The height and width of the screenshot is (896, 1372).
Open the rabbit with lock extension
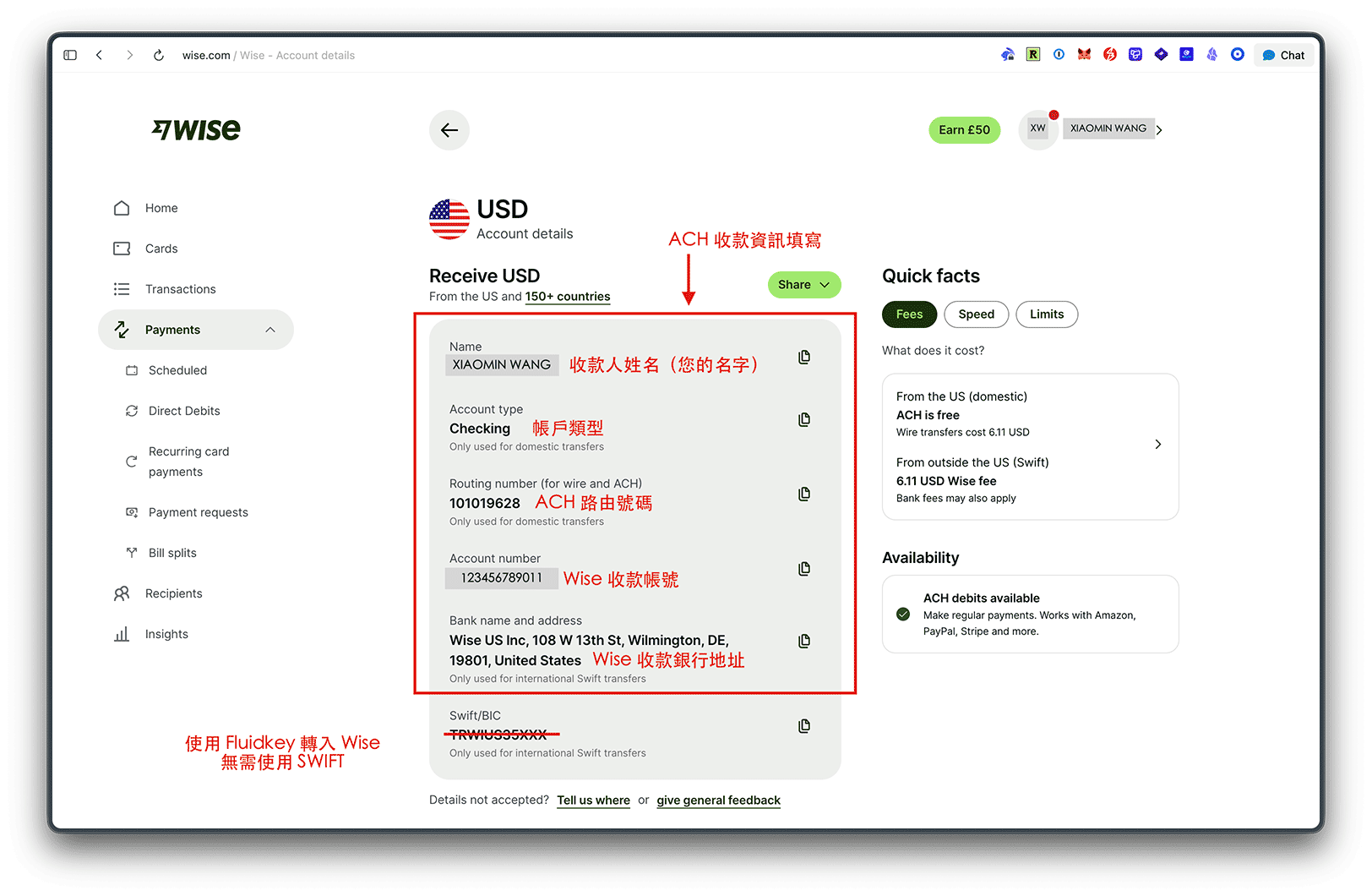click(1008, 54)
